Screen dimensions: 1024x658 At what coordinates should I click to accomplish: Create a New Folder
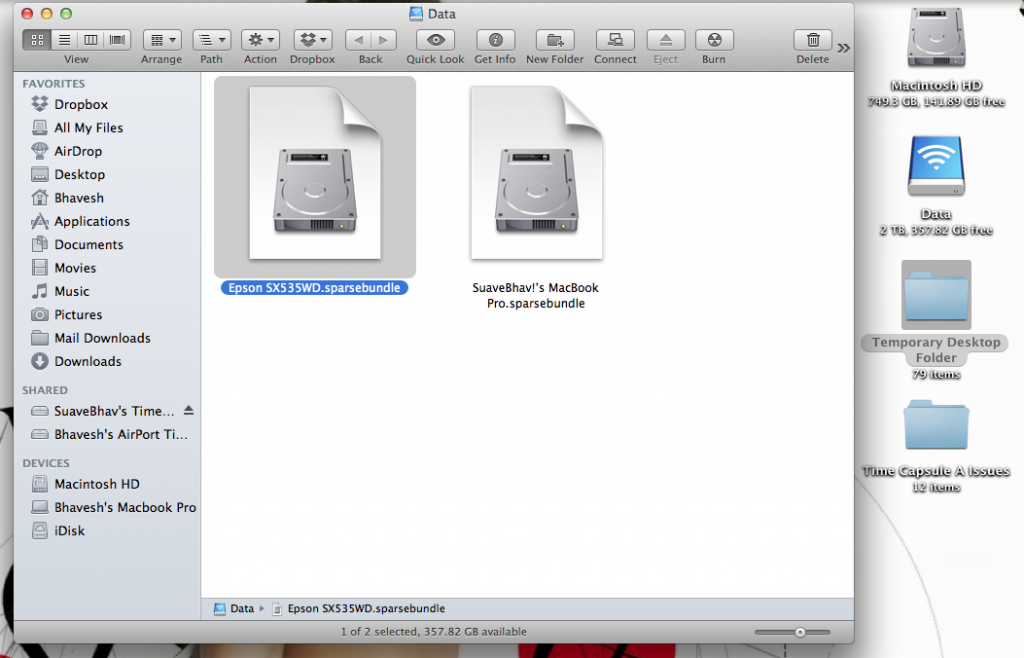tap(555, 40)
